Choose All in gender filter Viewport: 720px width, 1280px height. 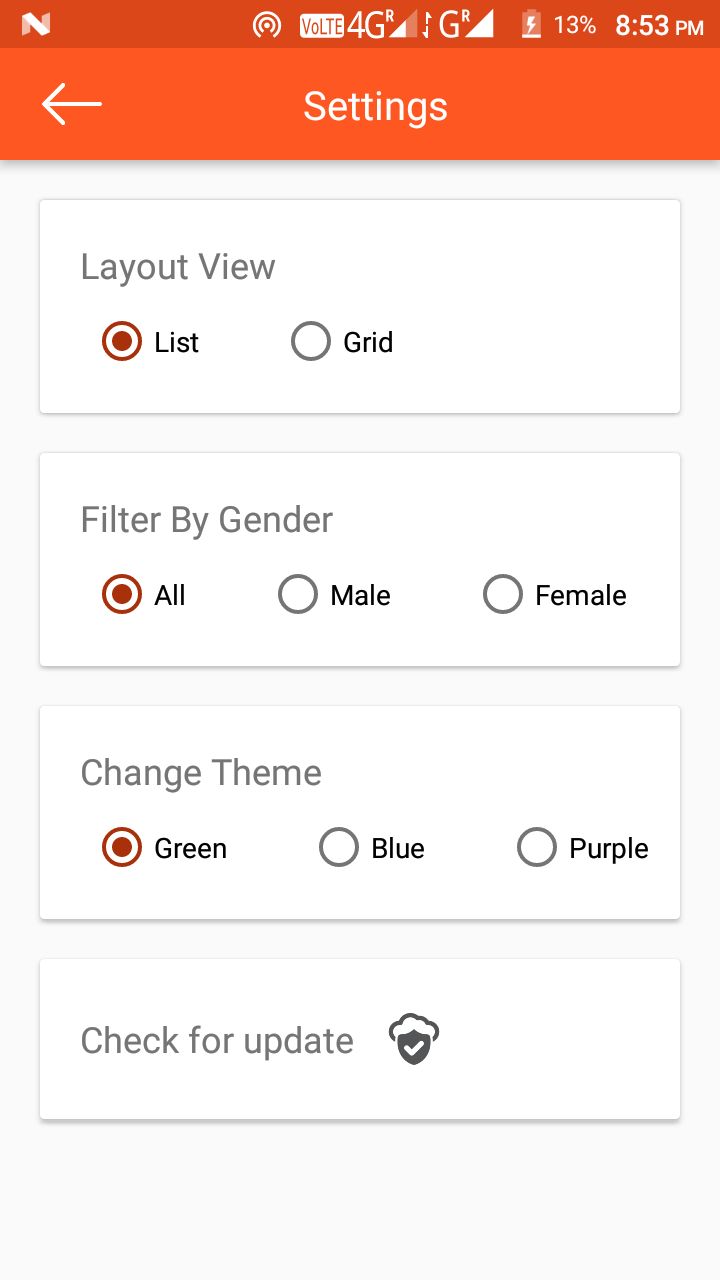click(122, 595)
